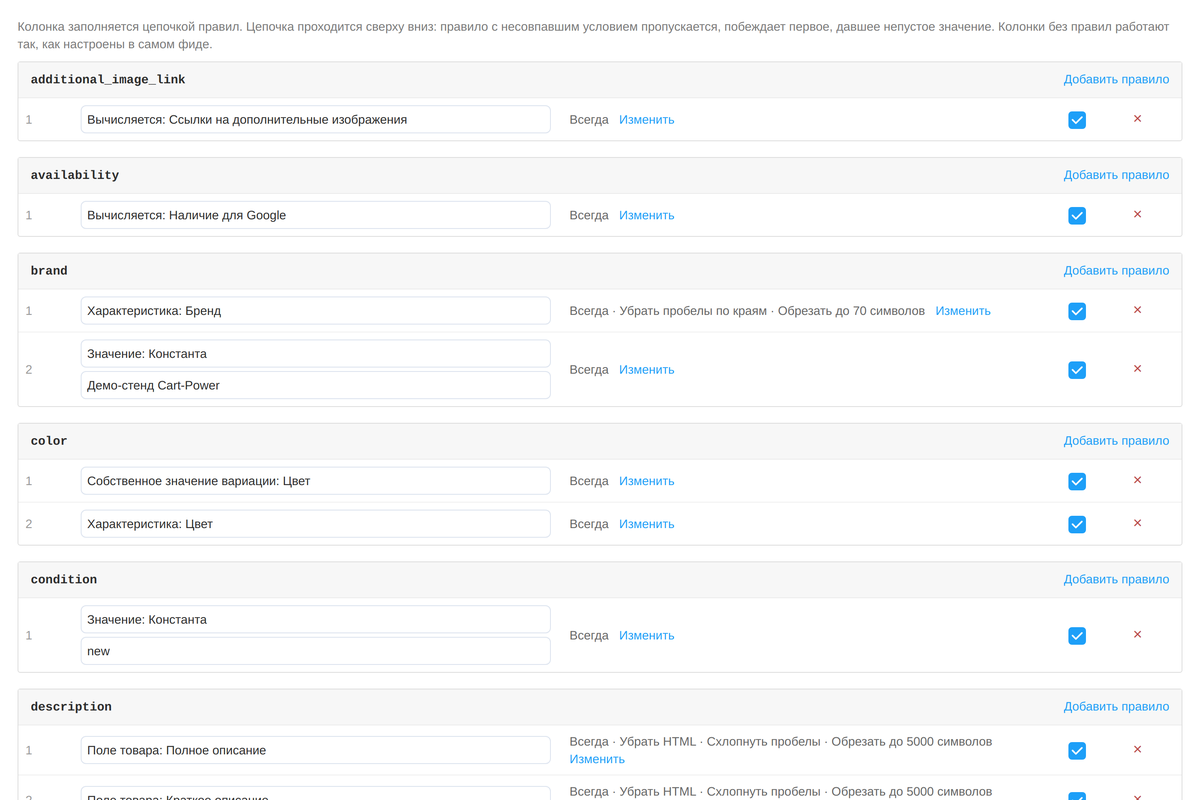This screenshot has width=1200, height=800.
Task: Click "Добавить правило" in the color section
Action: click(x=1116, y=441)
